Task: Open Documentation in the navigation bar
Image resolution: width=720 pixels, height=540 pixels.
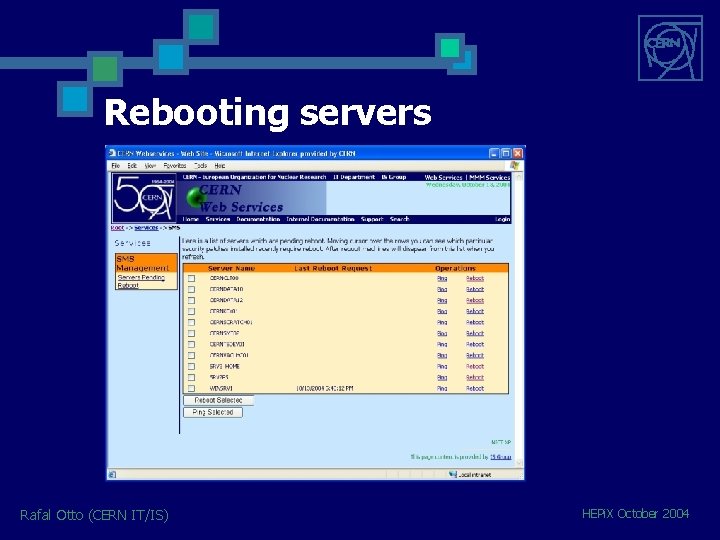Action: [258, 219]
